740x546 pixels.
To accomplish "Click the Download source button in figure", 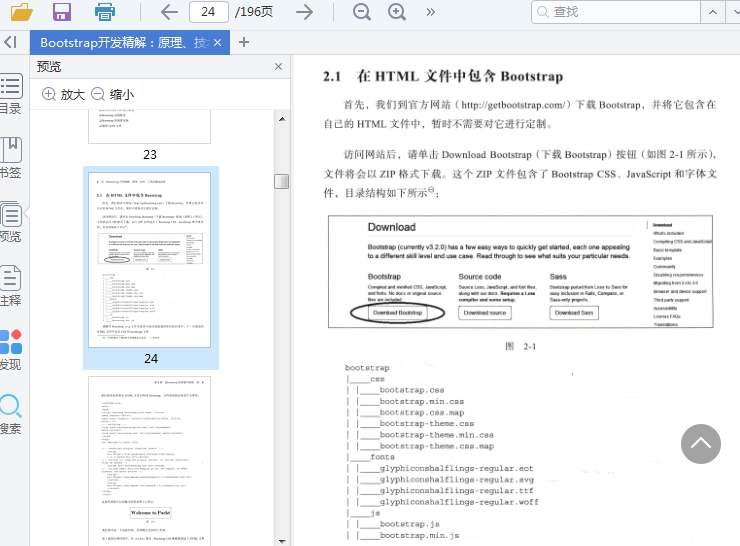I will coord(485,313).
